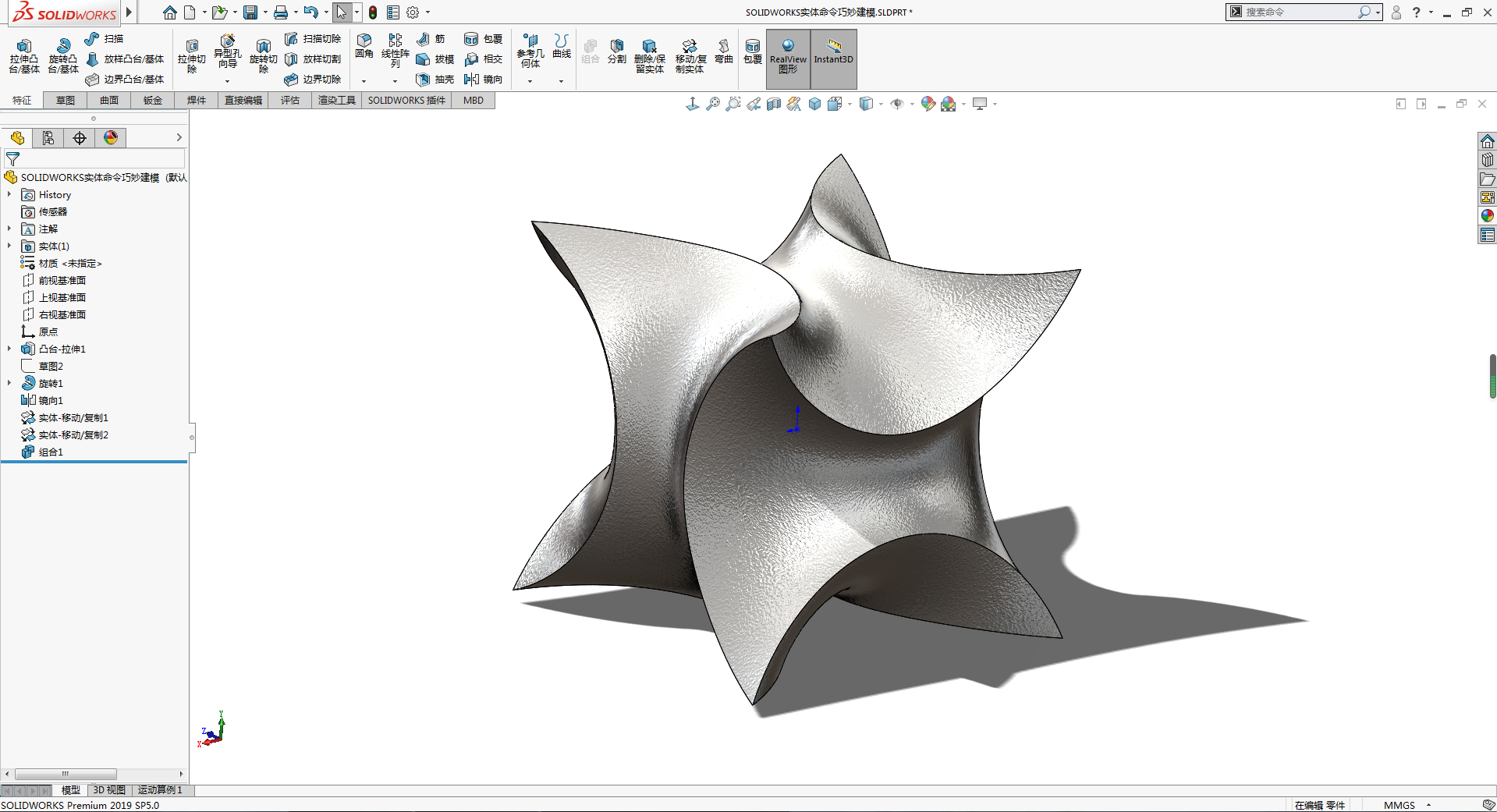Open the Reference Geometry (参考几何体) tool
The image size is (1497, 812).
click(530, 51)
